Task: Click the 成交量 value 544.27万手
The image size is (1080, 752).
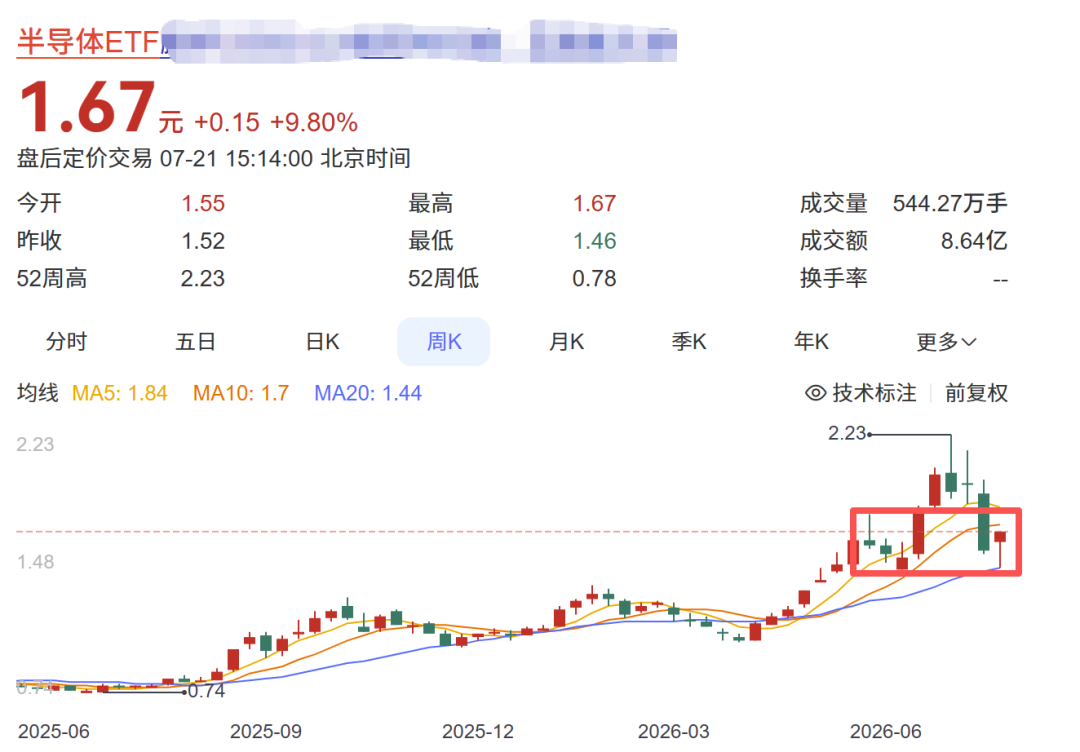Action: (950, 204)
